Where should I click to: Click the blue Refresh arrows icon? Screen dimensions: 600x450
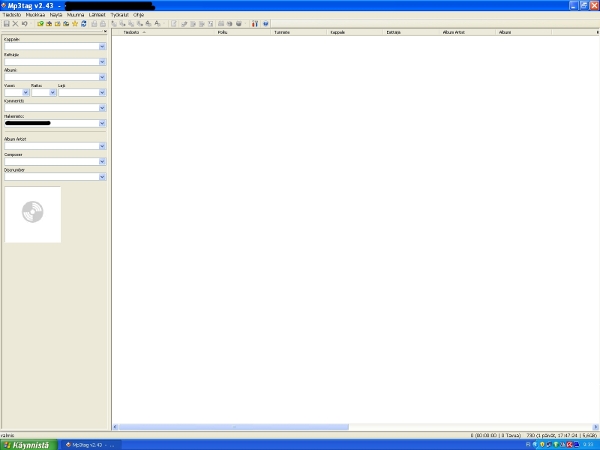[84, 24]
